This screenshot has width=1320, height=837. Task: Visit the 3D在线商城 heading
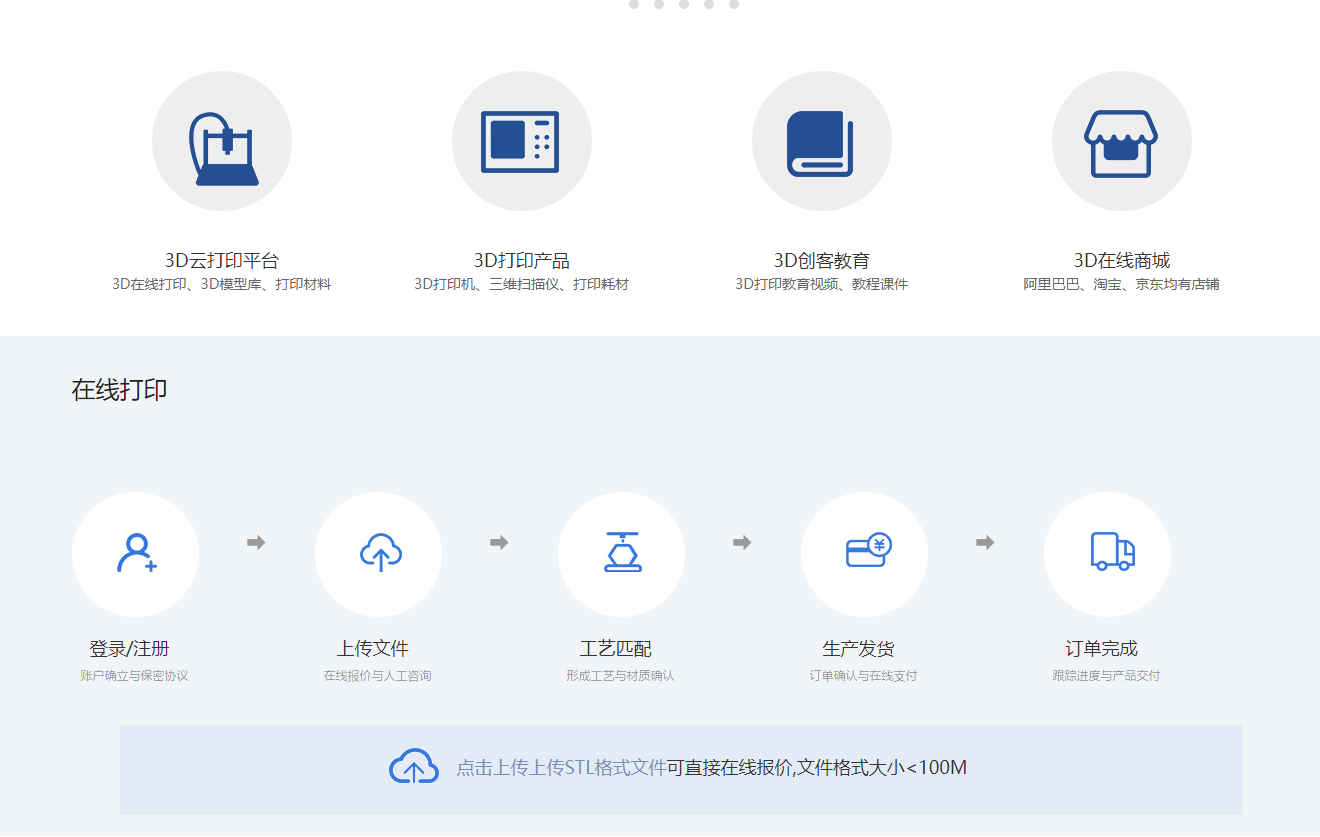click(x=1122, y=261)
